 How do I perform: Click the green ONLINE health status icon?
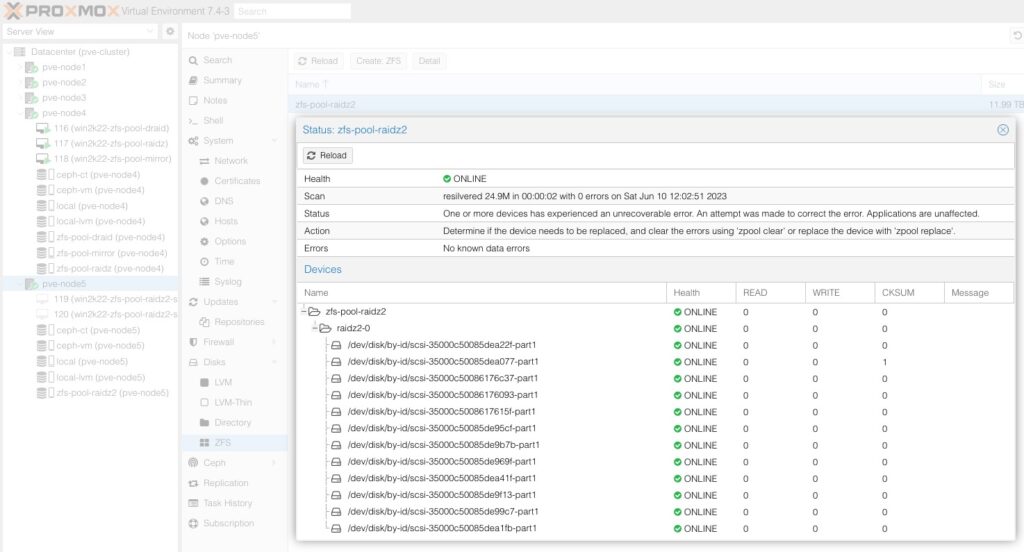pos(447,178)
